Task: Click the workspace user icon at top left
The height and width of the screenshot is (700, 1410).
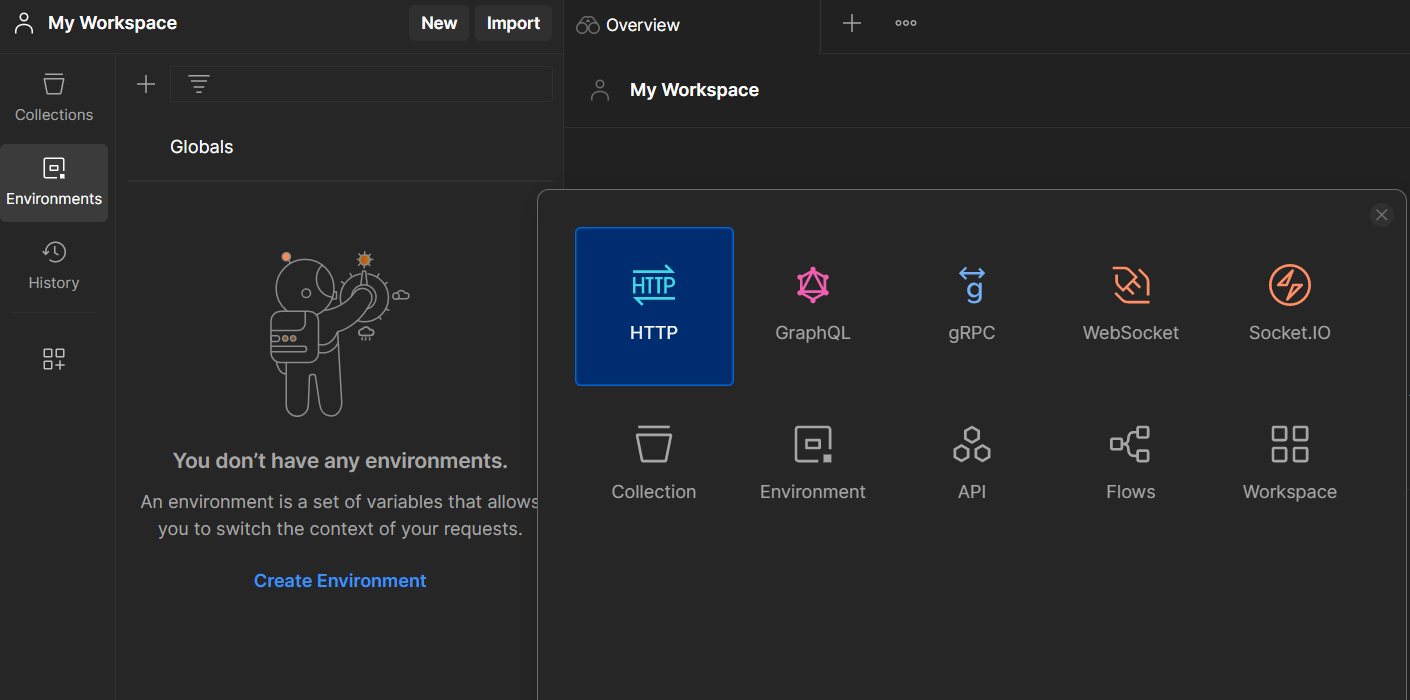Action: 24,23
